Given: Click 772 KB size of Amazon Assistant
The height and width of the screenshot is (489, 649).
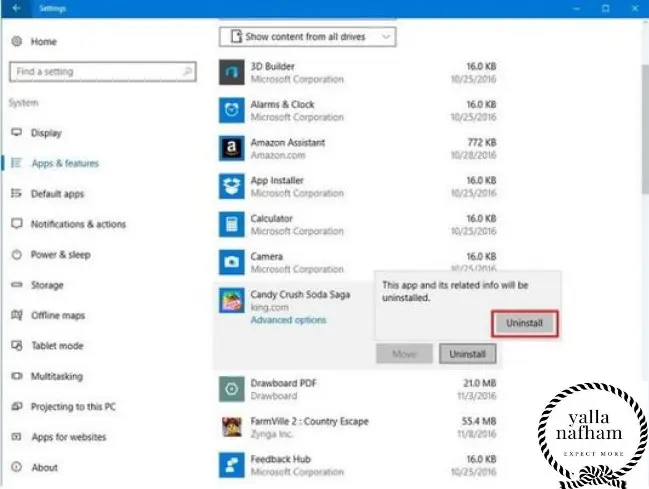Looking at the screenshot, I should tap(481, 142).
